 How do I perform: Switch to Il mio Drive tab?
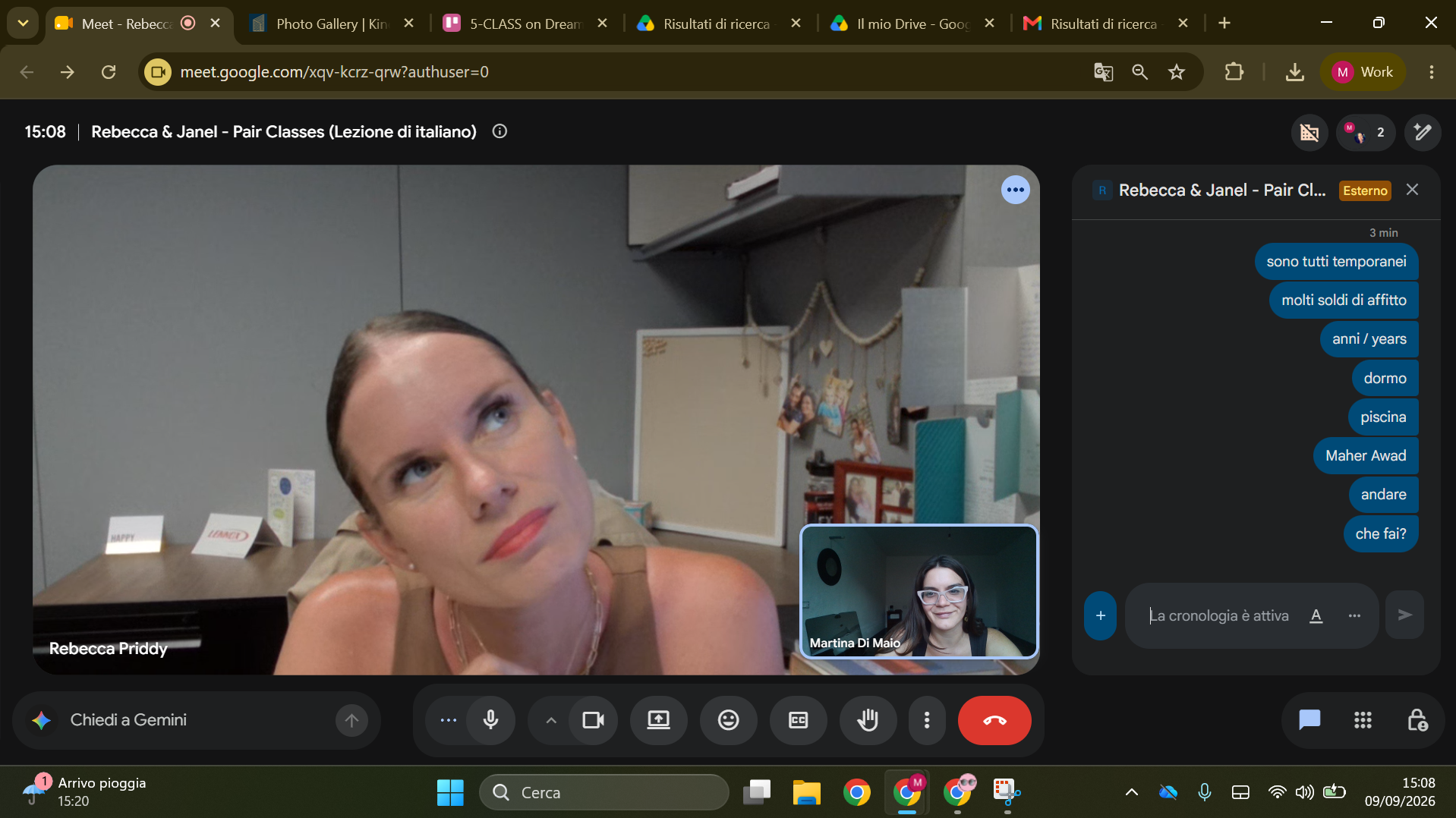(912, 24)
